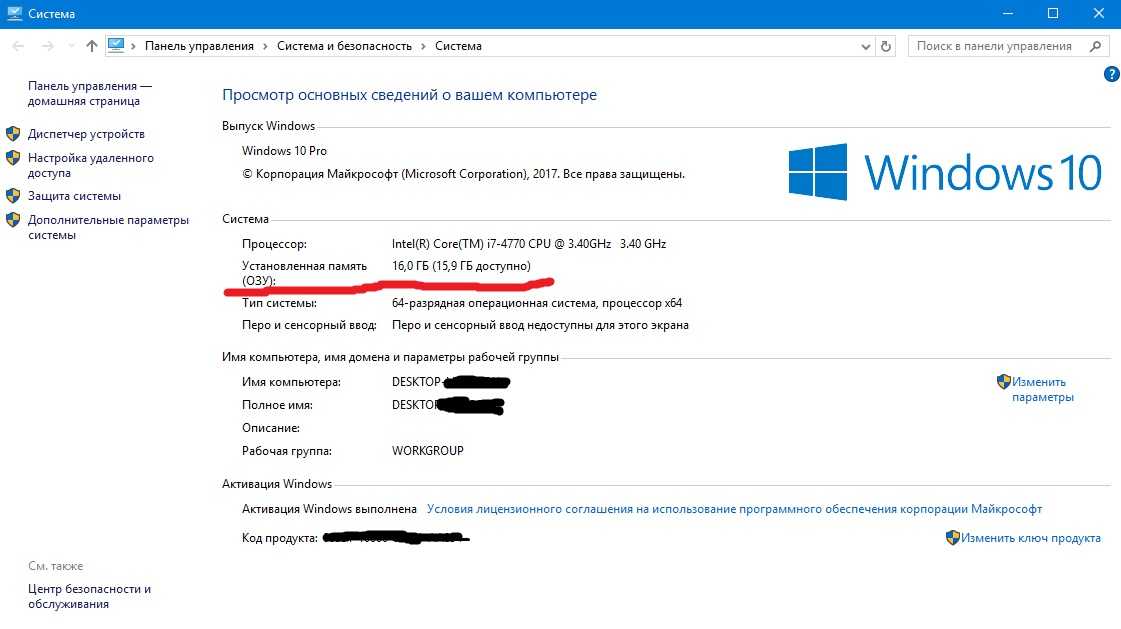Screen dimensions: 1121x629
Task: Click the computer icon in the address bar
Action: click(116, 46)
